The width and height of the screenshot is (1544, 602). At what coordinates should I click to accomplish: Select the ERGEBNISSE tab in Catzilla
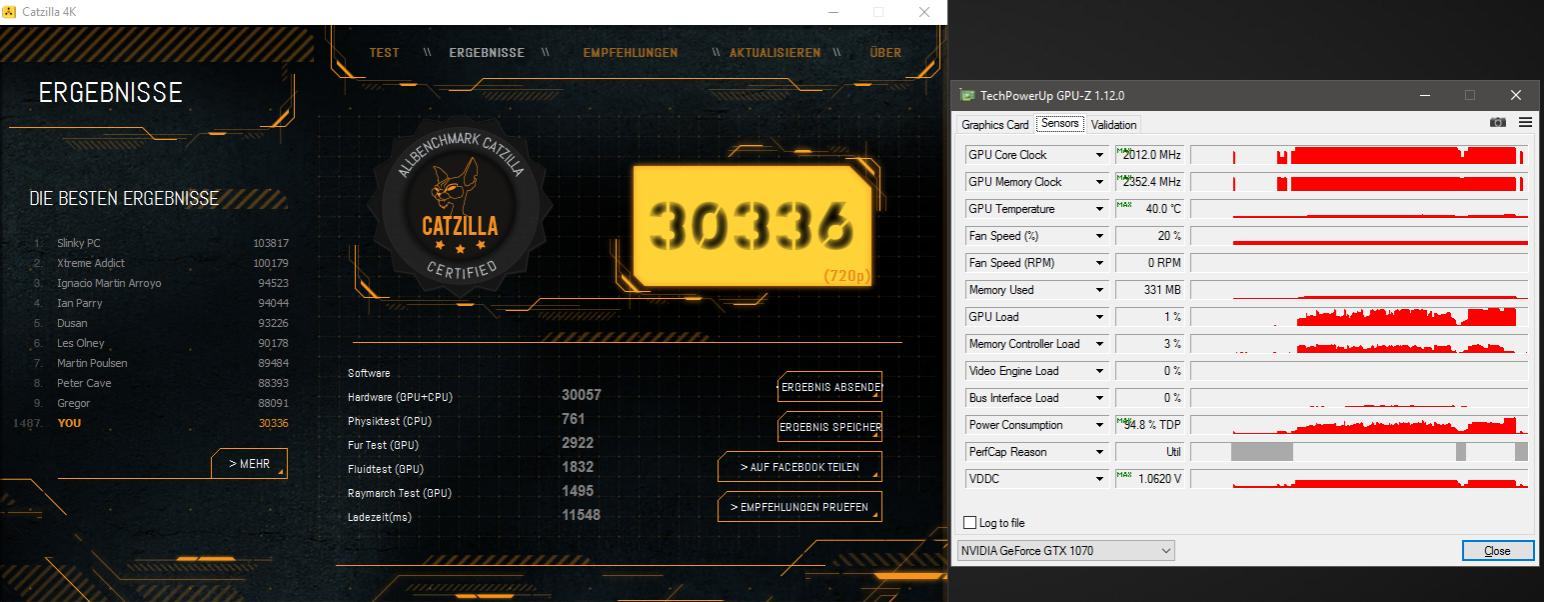coord(486,53)
